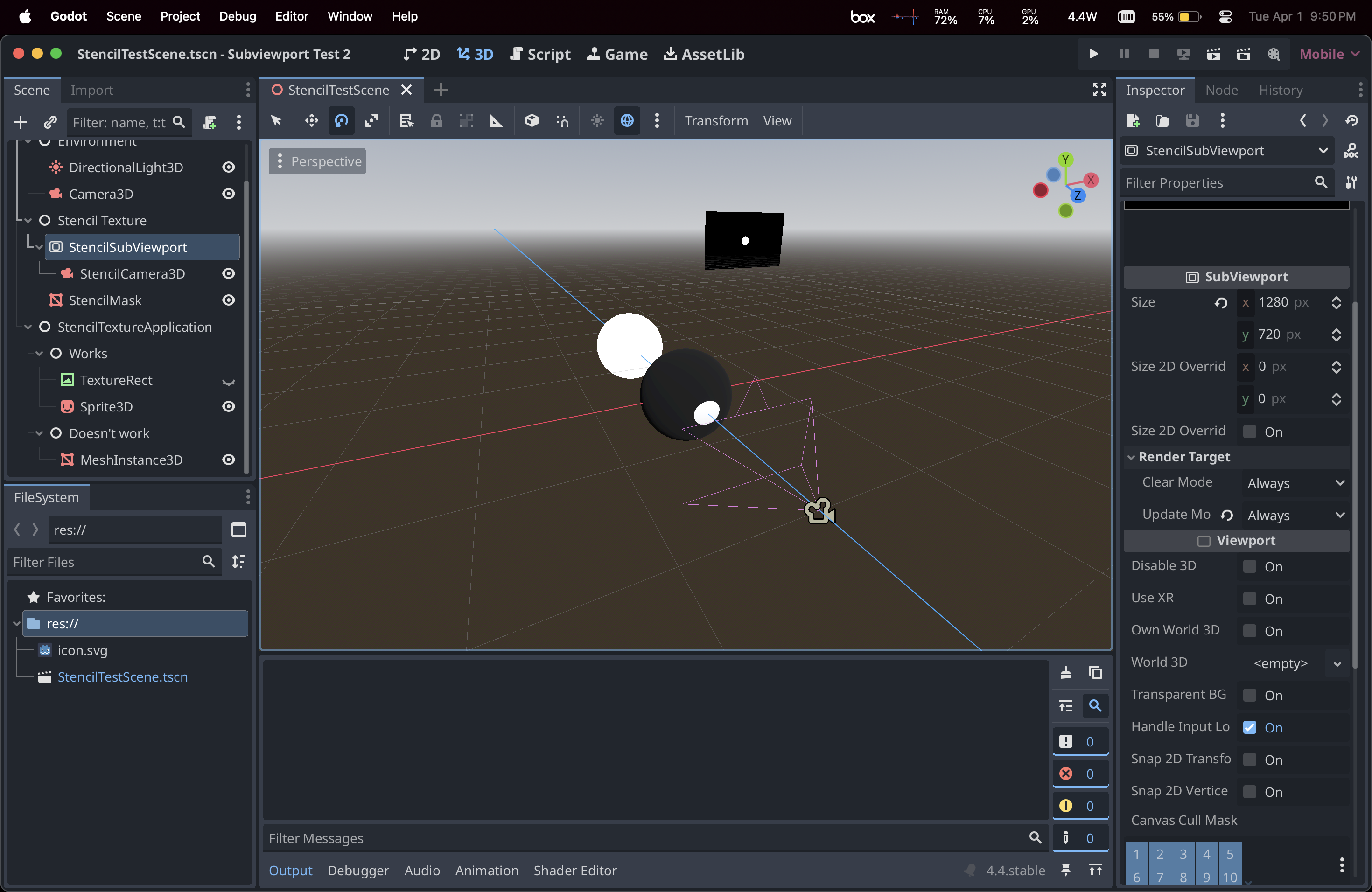The width and height of the screenshot is (1372, 892).
Task: Open Control Center in menu bar
Action: tap(1225, 17)
